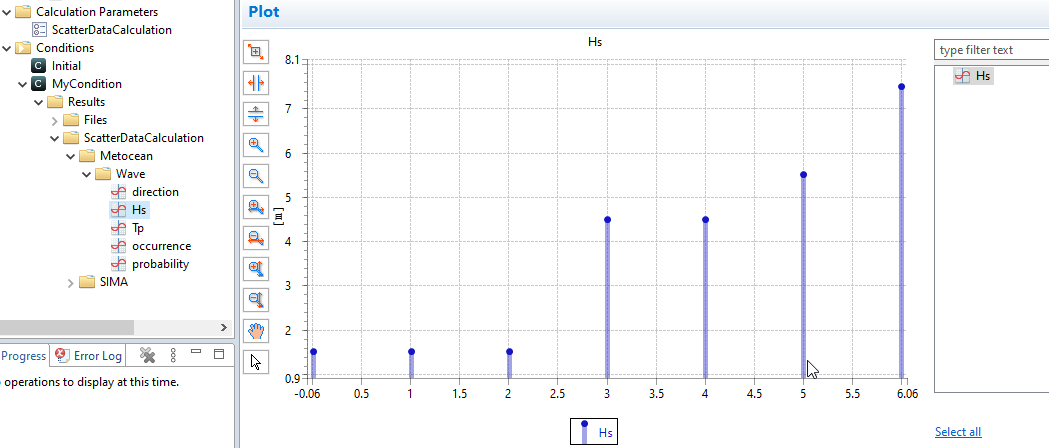Click the vertical zoom out icon
The width and height of the screenshot is (1049, 448).
click(x=257, y=299)
